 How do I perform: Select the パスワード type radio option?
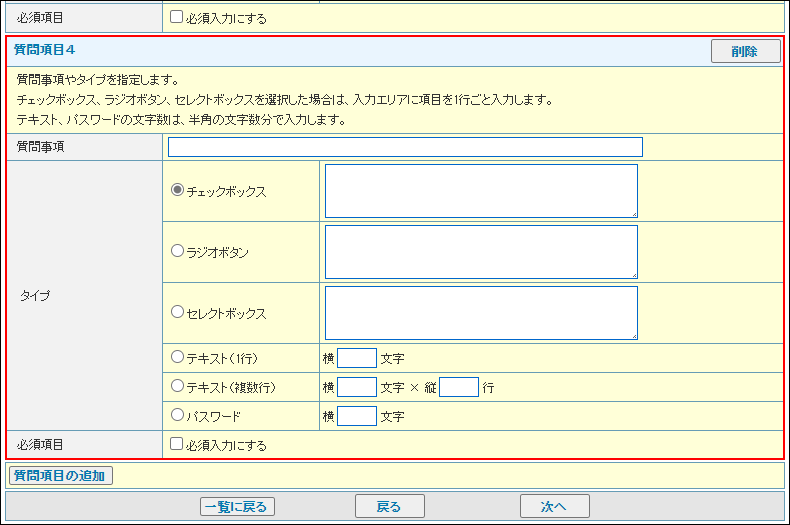[178, 415]
